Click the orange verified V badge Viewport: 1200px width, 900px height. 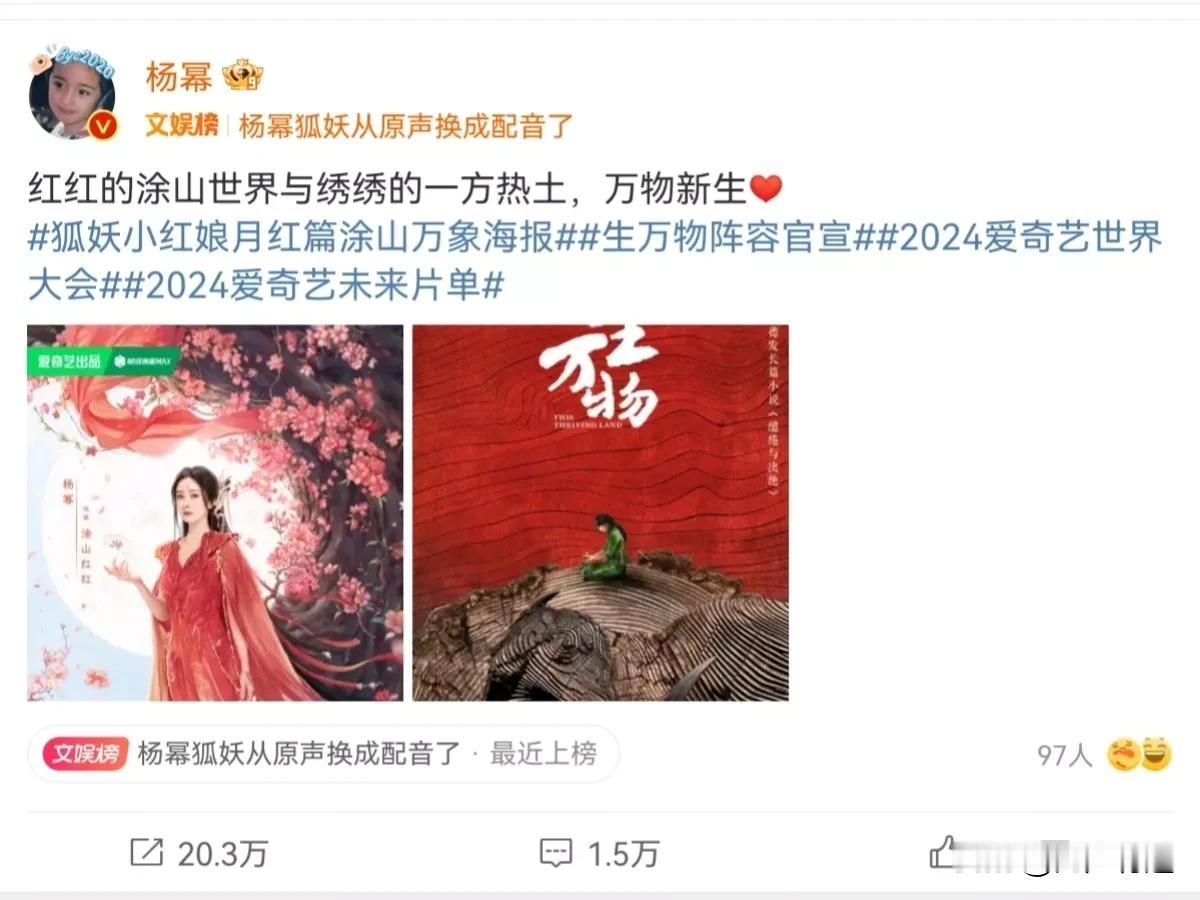[104, 126]
